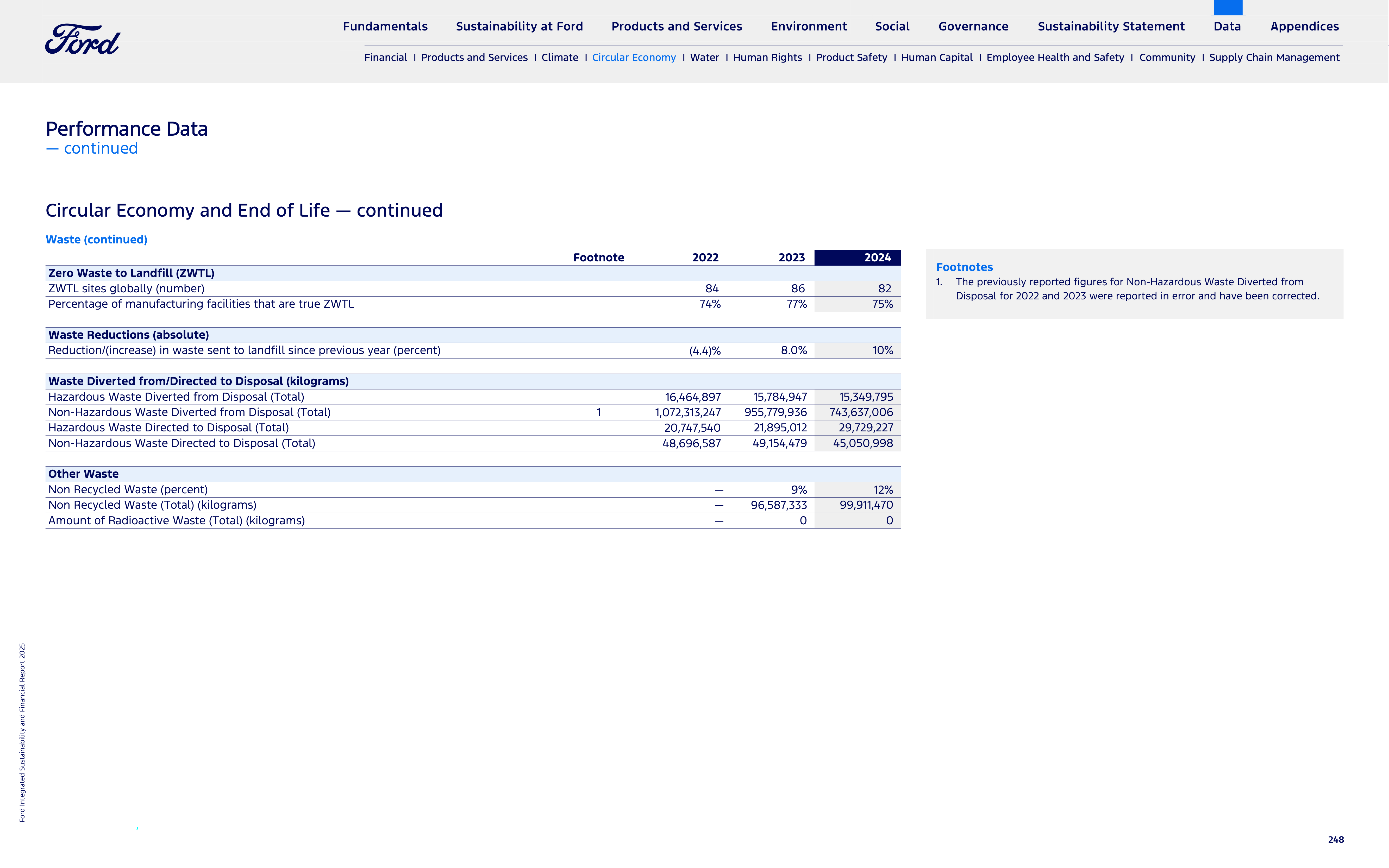The height and width of the screenshot is (868, 1389).
Task: Select Circular Economy subsection link
Action: point(634,58)
